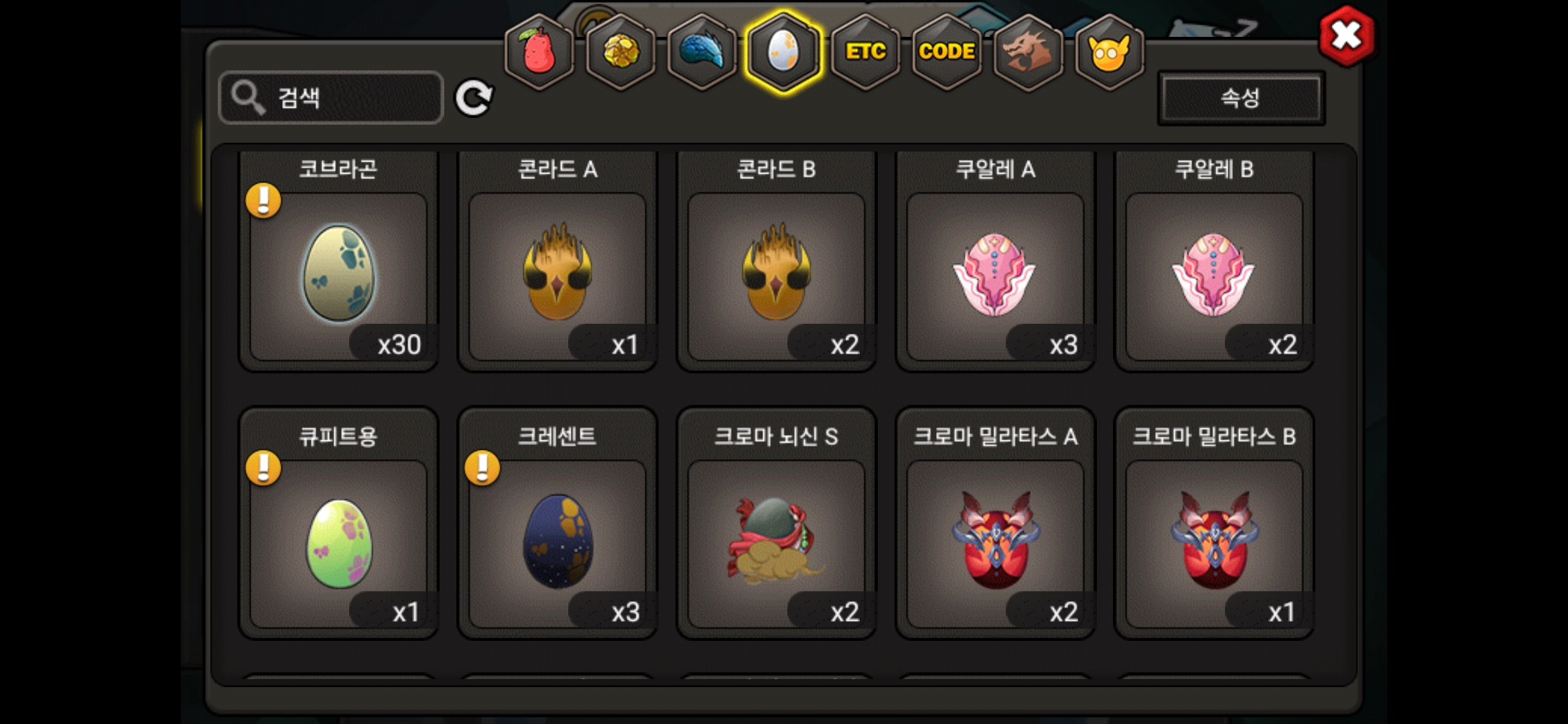The width and height of the screenshot is (1568, 724).
Task: Click the refresh arrow next to search
Action: pyautogui.click(x=474, y=99)
